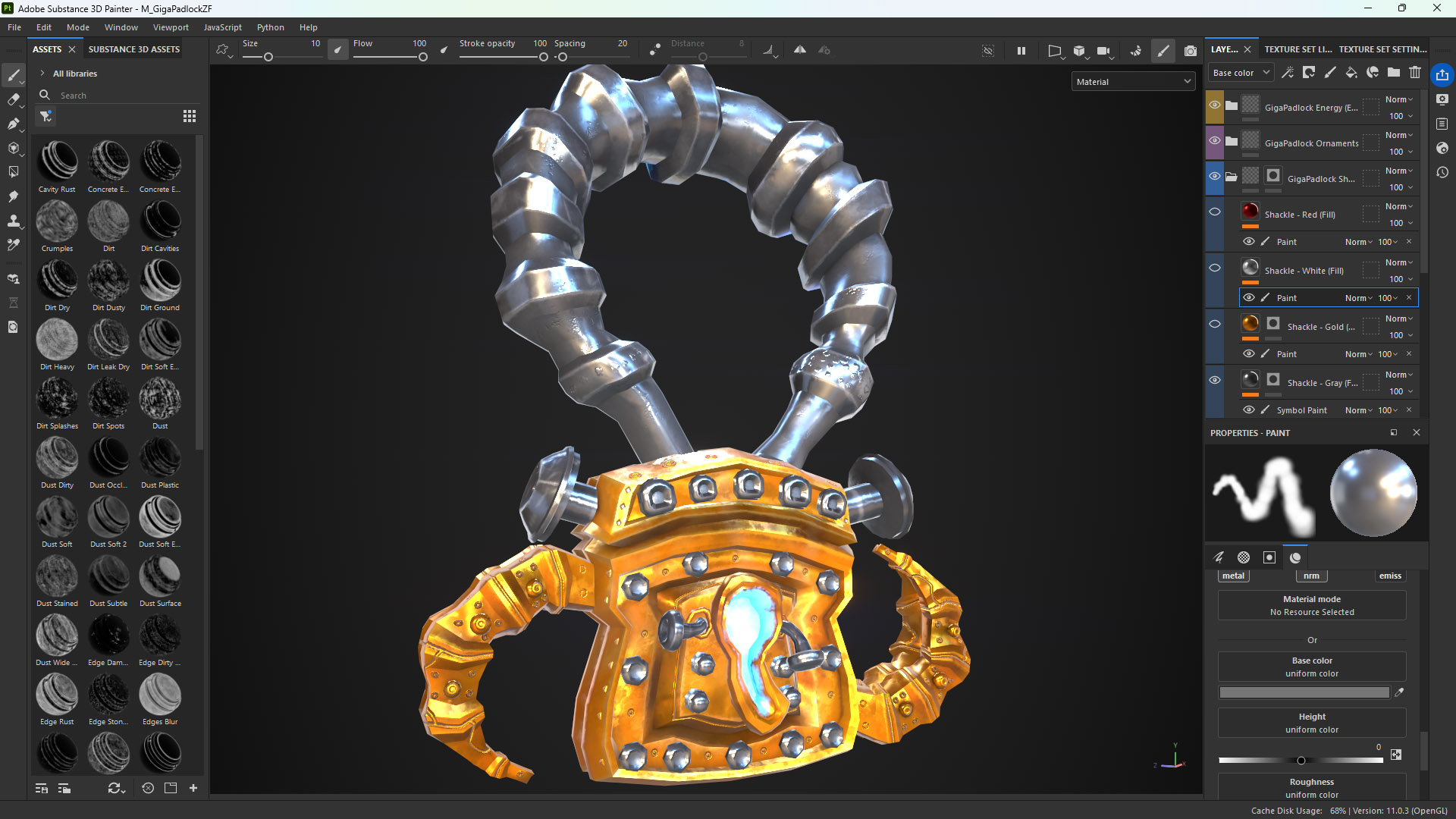Select the Eraser tool in the left toolbar

[14, 99]
